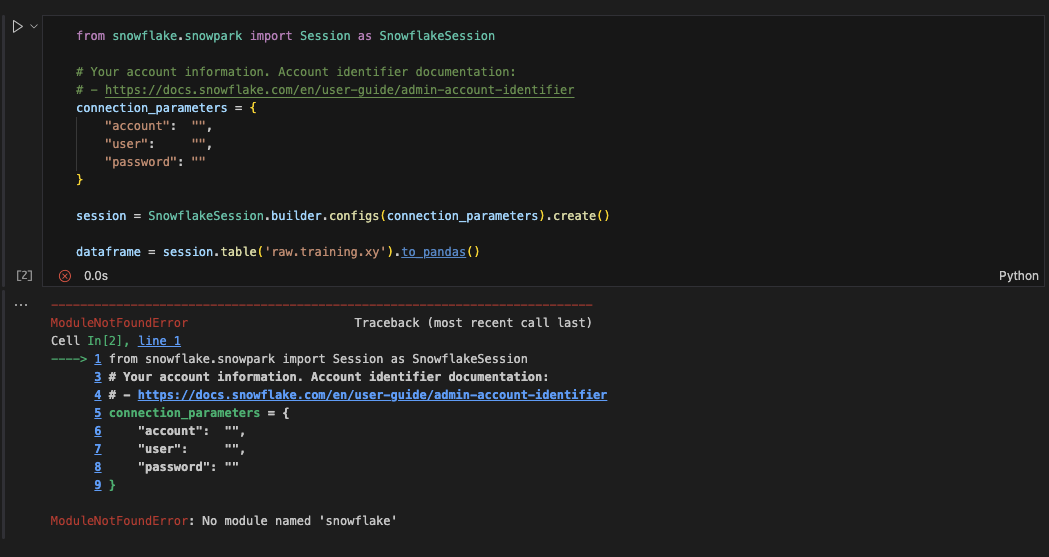The width and height of the screenshot is (1049, 557).
Task: Open the cell output ellipsis menu
Action: [x=21, y=305]
